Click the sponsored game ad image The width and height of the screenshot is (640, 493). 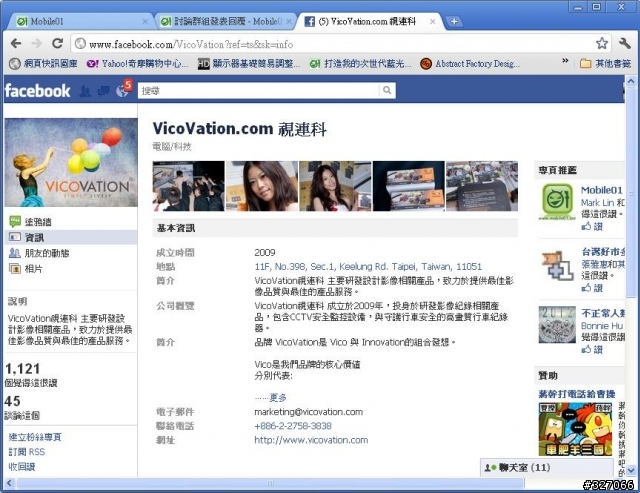[x=575, y=429]
